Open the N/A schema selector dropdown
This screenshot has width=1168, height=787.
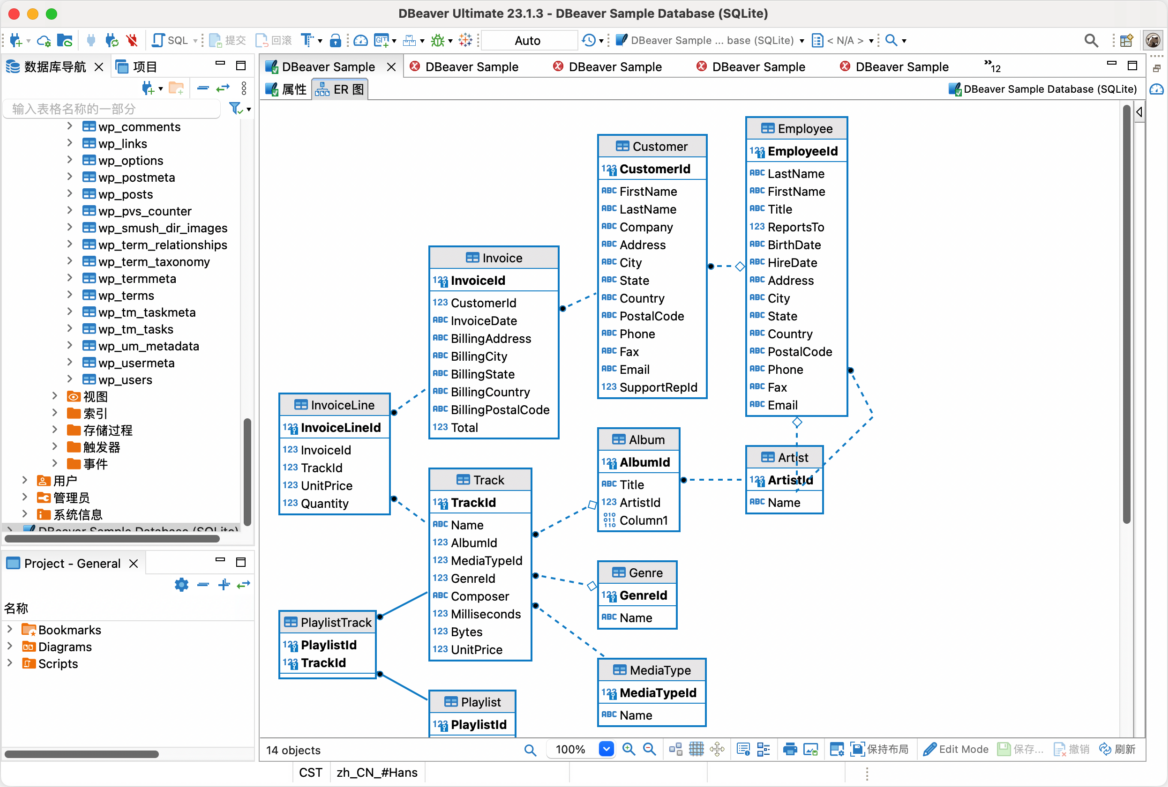point(842,40)
